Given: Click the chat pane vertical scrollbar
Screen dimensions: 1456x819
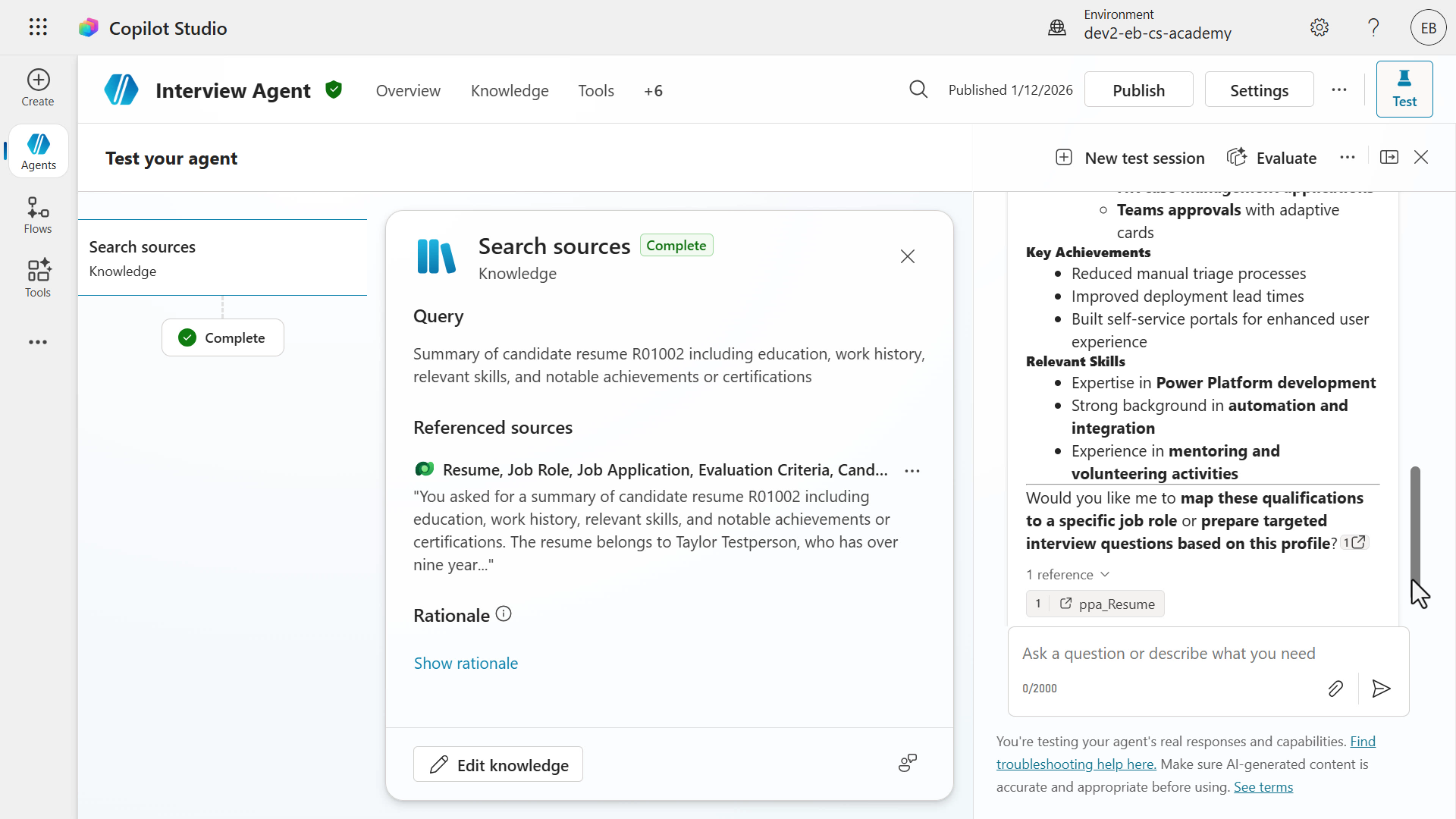Looking at the screenshot, I should point(1415,523).
